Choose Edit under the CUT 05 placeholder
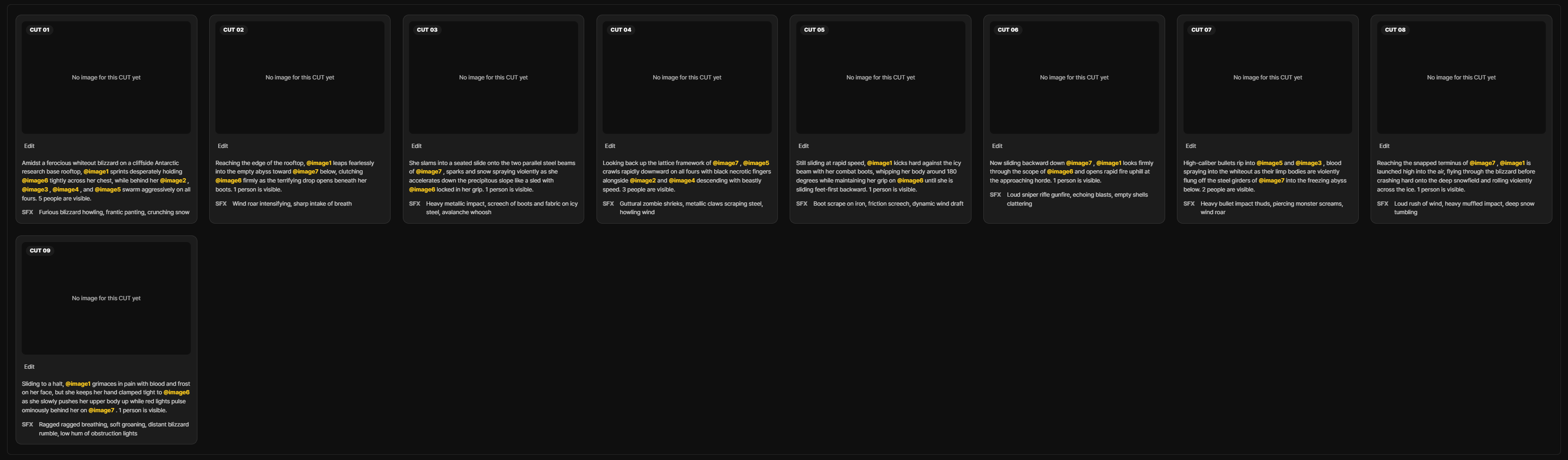The image size is (1568, 460). click(803, 146)
